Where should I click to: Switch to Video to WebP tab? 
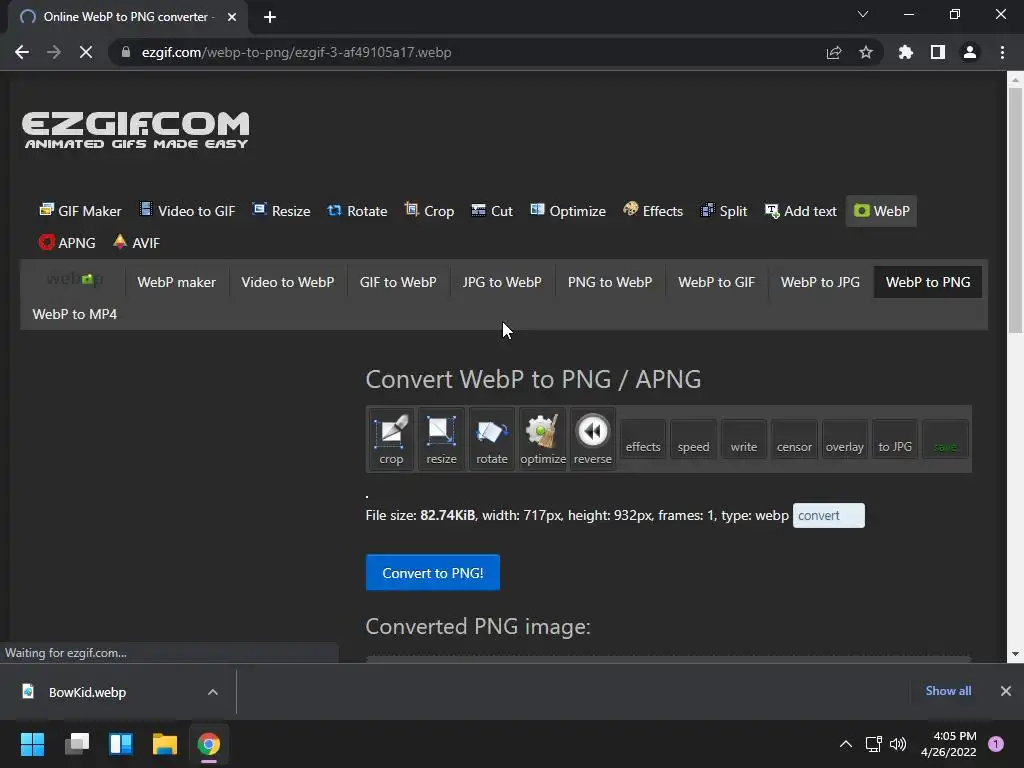[x=287, y=282]
